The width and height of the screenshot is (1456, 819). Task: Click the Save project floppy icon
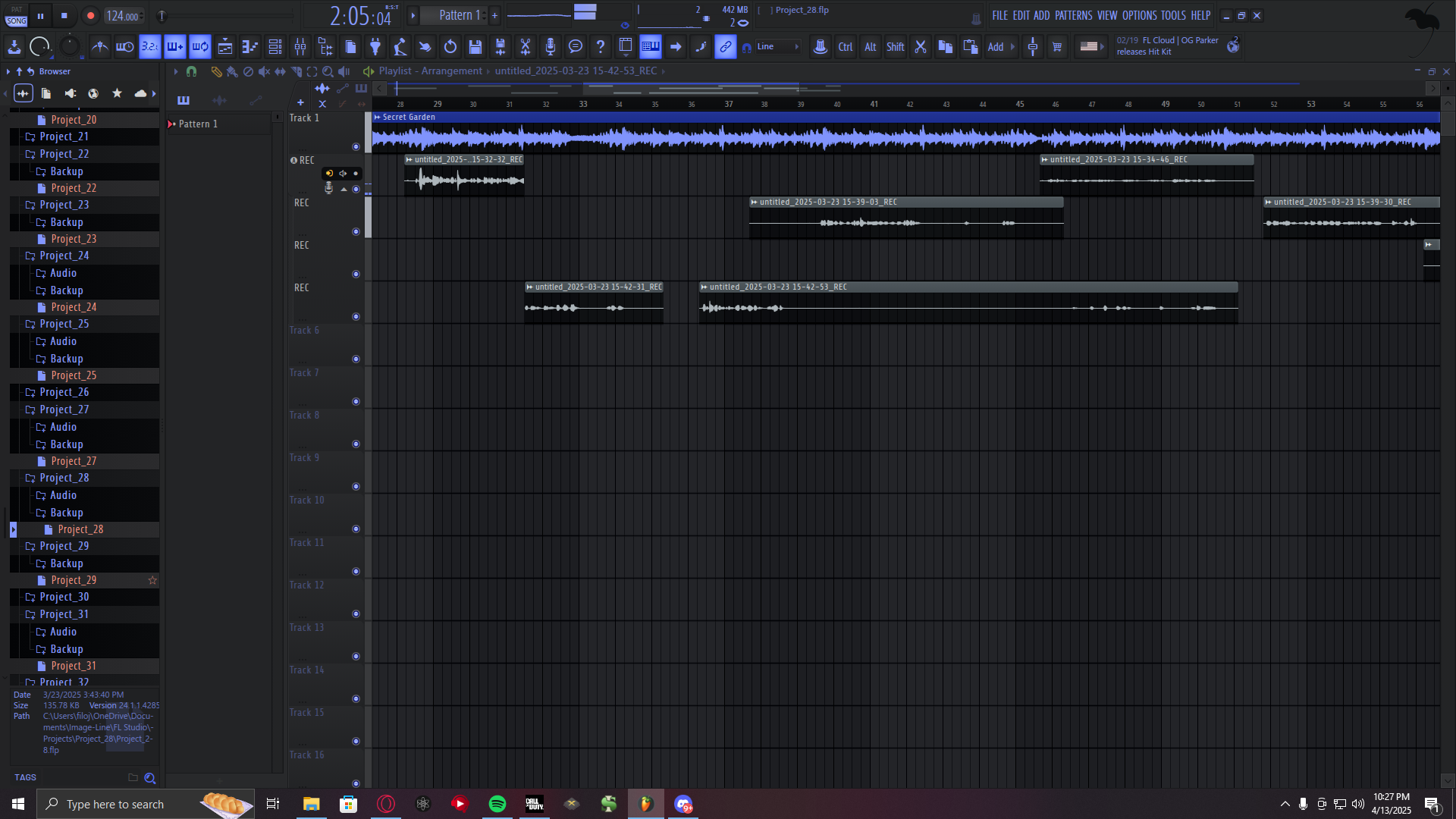pos(475,47)
